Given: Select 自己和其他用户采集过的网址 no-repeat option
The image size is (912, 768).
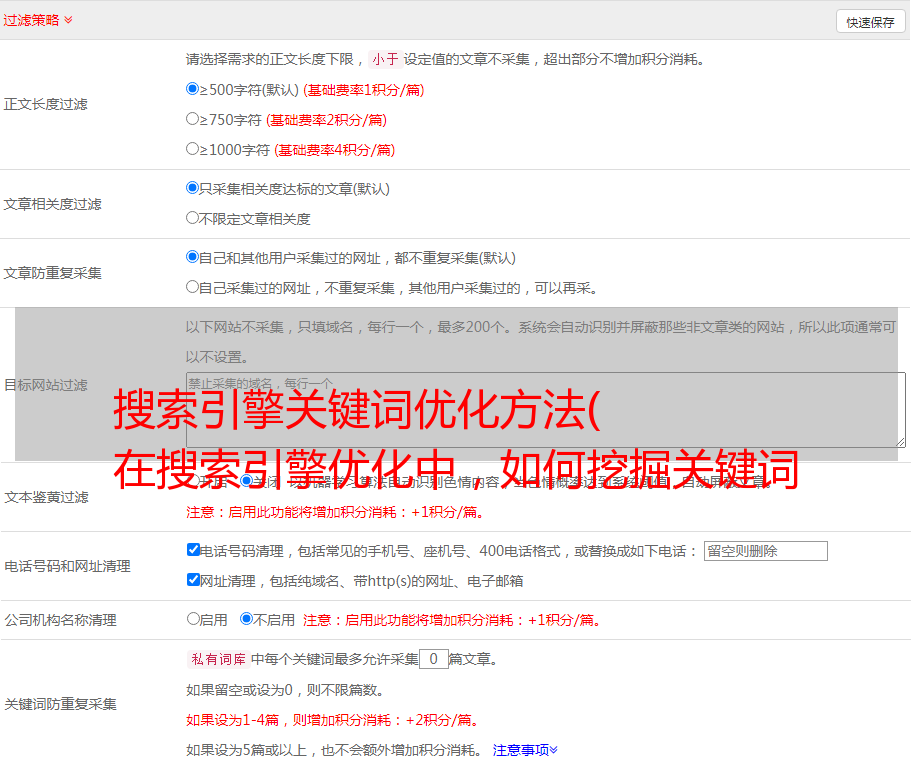Looking at the screenshot, I should [193, 257].
